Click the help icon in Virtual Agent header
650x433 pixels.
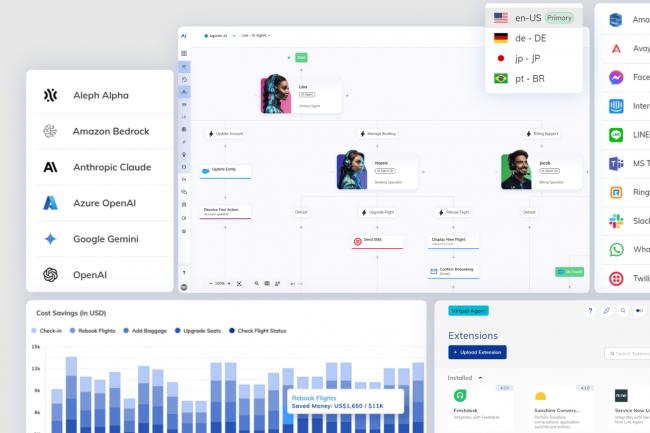(x=590, y=310)
